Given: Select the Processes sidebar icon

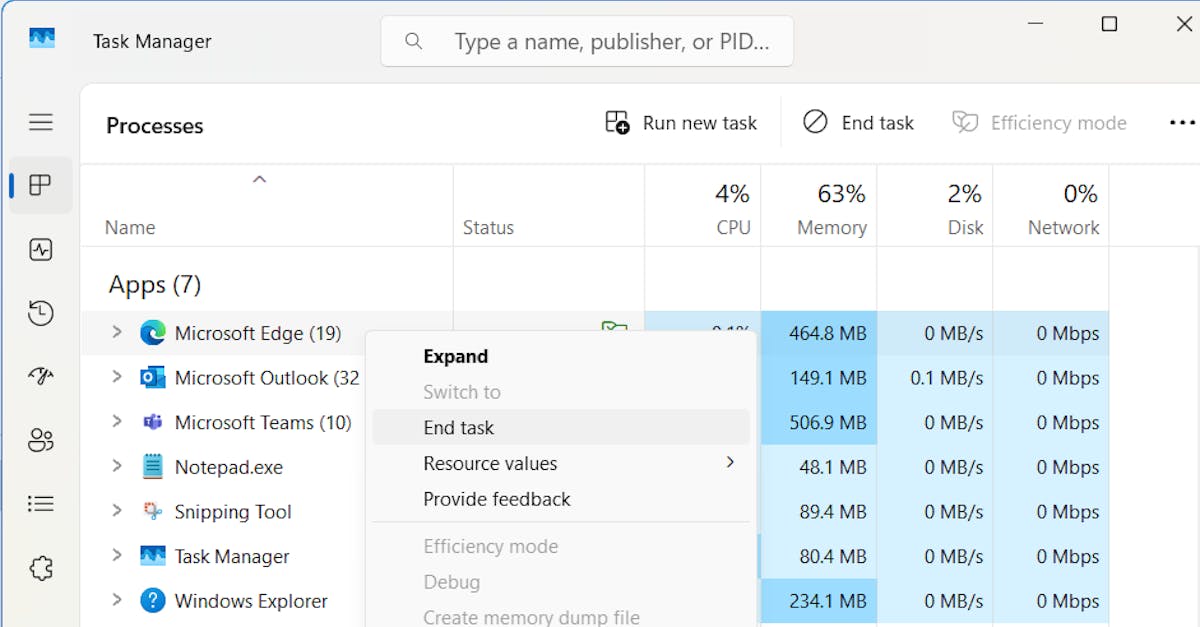Looking at the screenshot, I should click(41, 185).
